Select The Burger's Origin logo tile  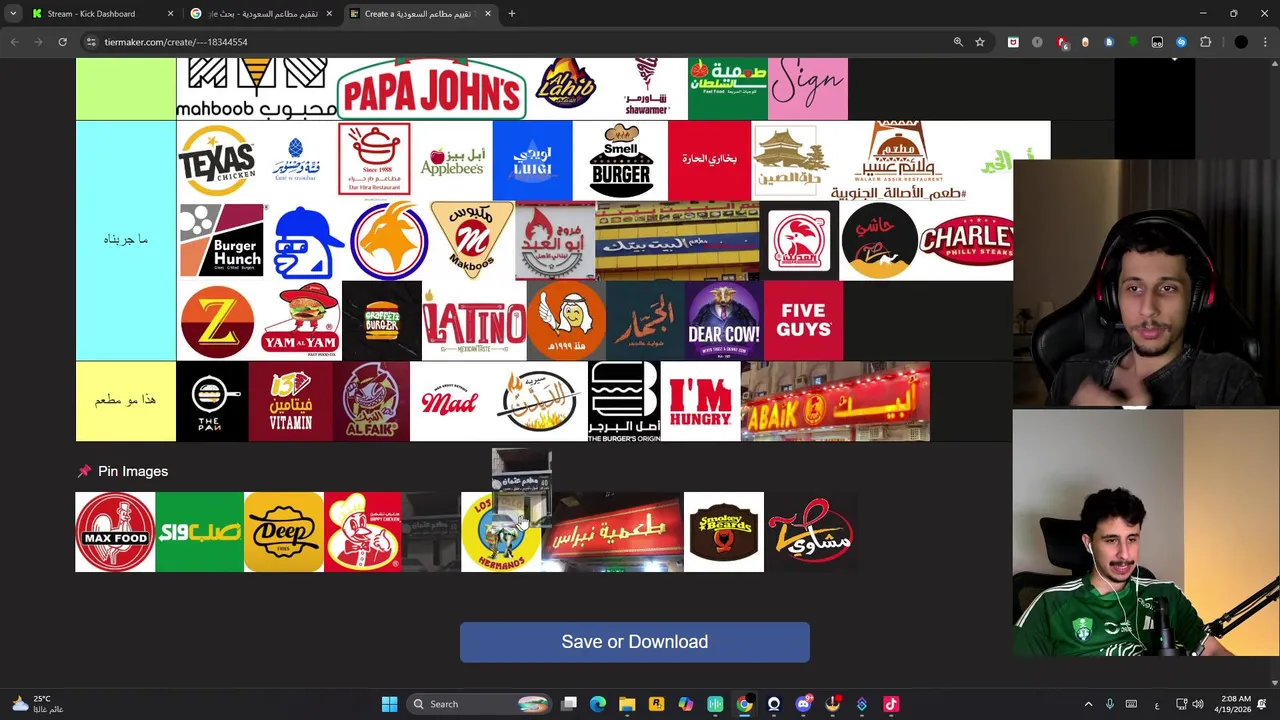tap(624, 401)
